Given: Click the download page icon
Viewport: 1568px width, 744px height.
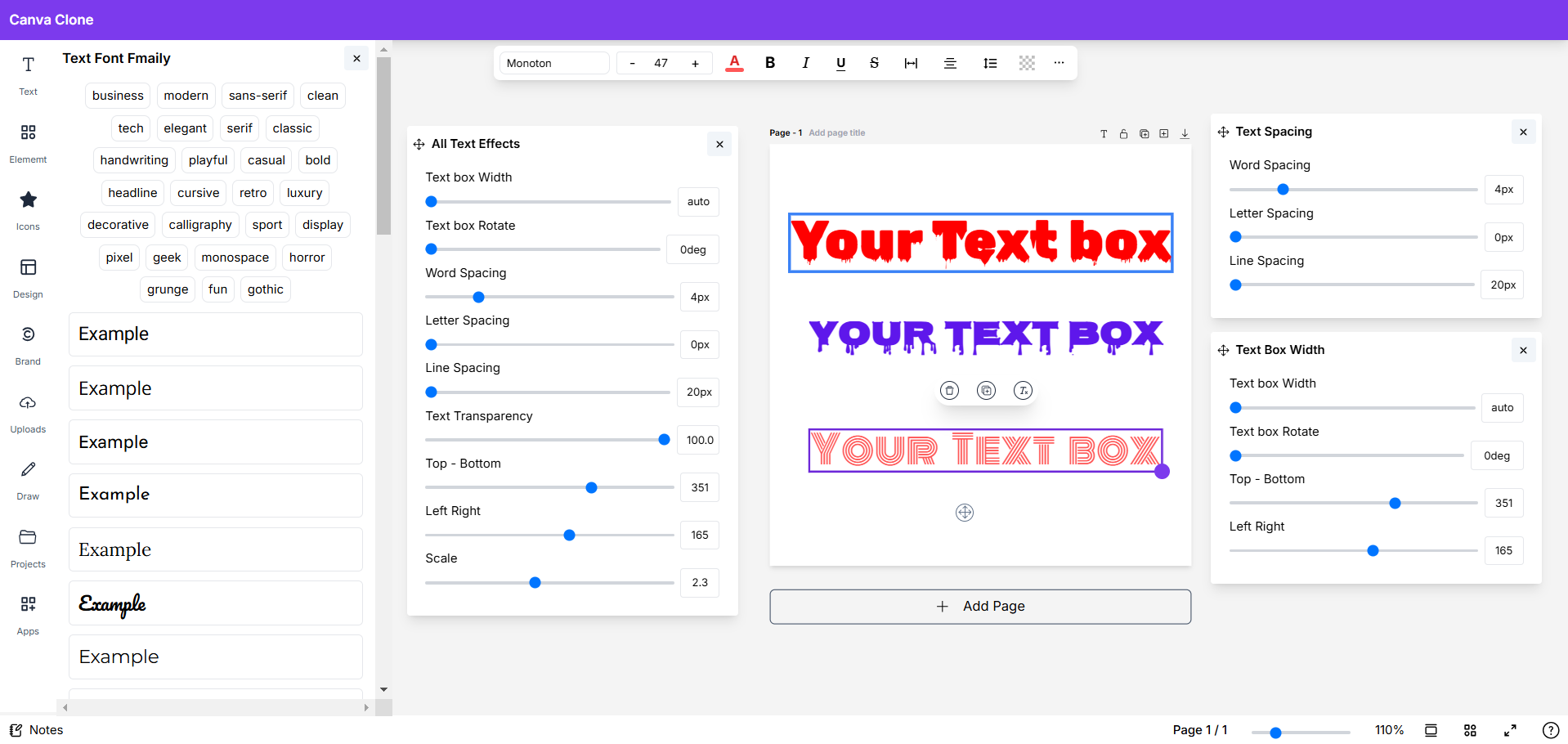Looking at the screenshot, I should click(1184, 134).
